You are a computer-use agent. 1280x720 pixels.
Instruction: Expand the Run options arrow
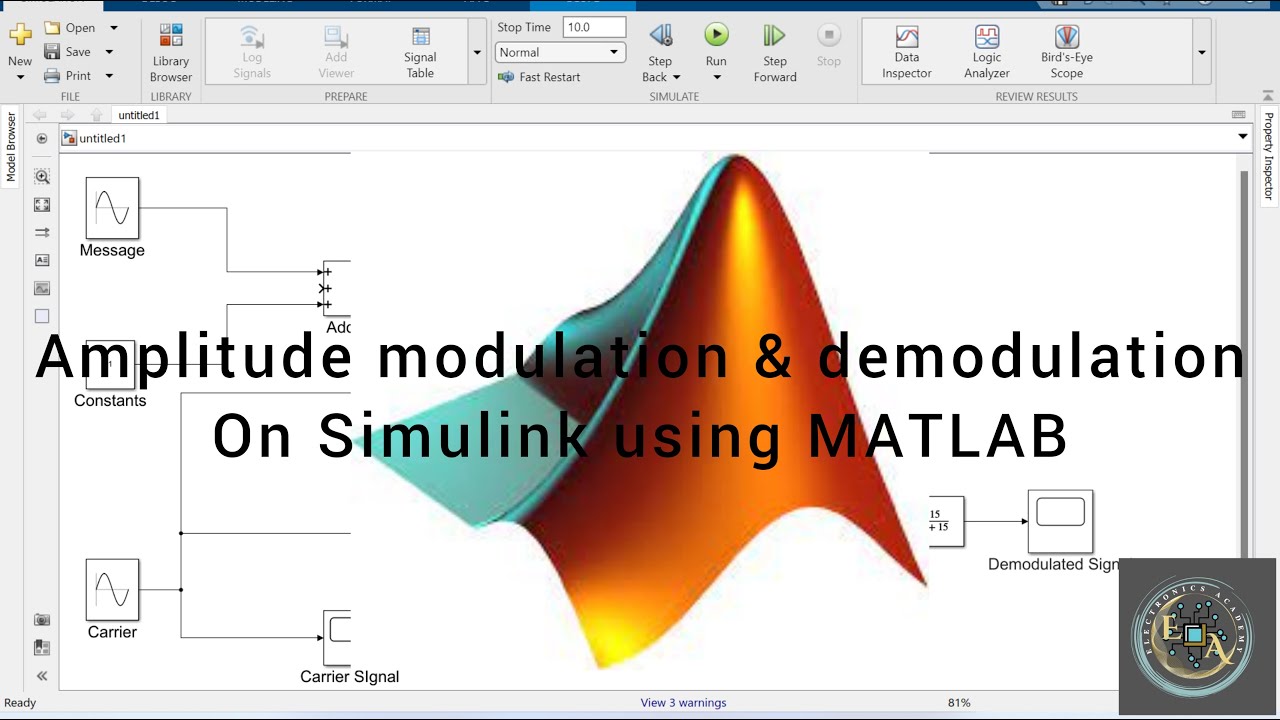[716, 78]
